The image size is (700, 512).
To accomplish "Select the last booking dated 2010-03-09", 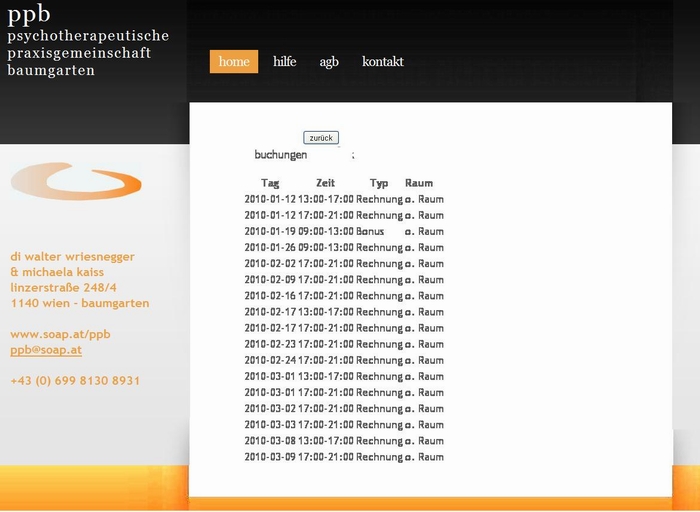I will tap(344, 457).
